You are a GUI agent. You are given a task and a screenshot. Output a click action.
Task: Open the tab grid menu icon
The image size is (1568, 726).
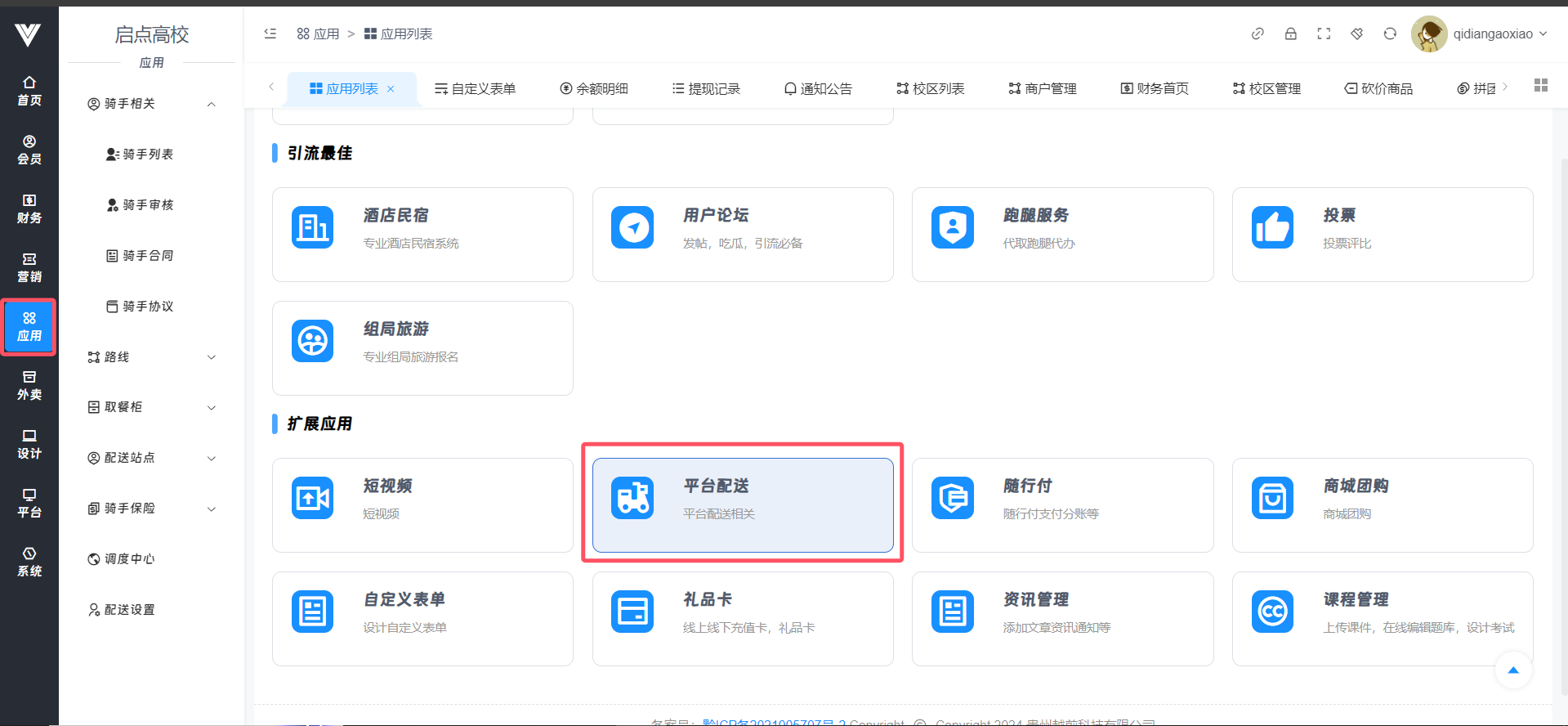tap(1541, 86)
